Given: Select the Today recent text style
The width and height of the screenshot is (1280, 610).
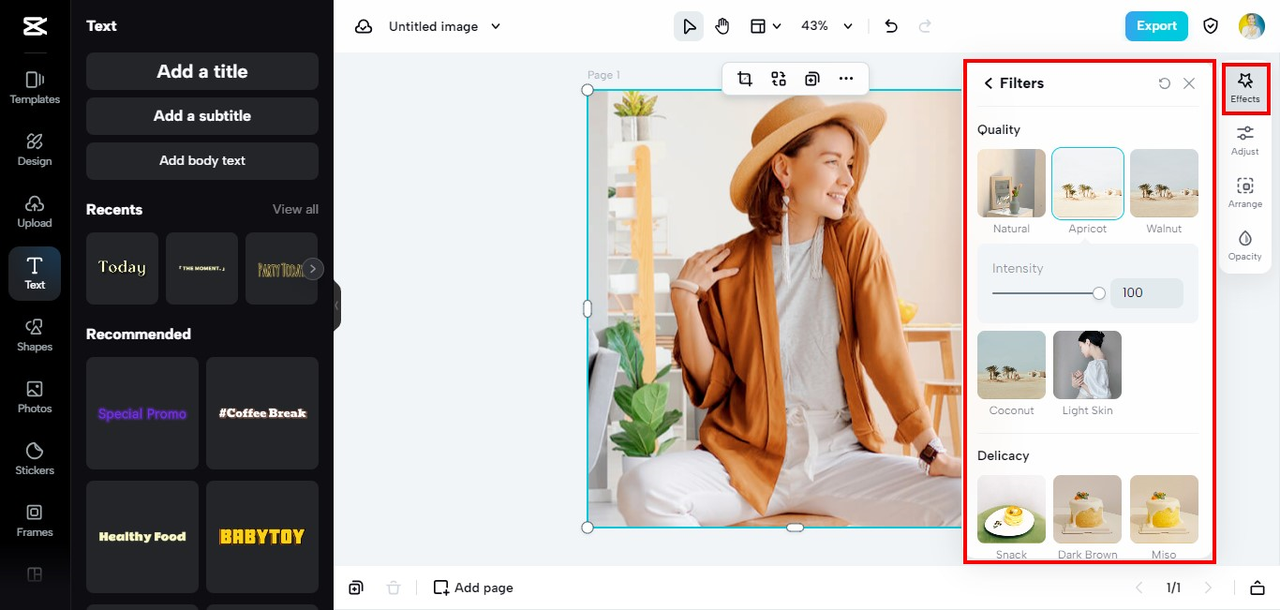Looking at the screenshot, I should point(122,268).
